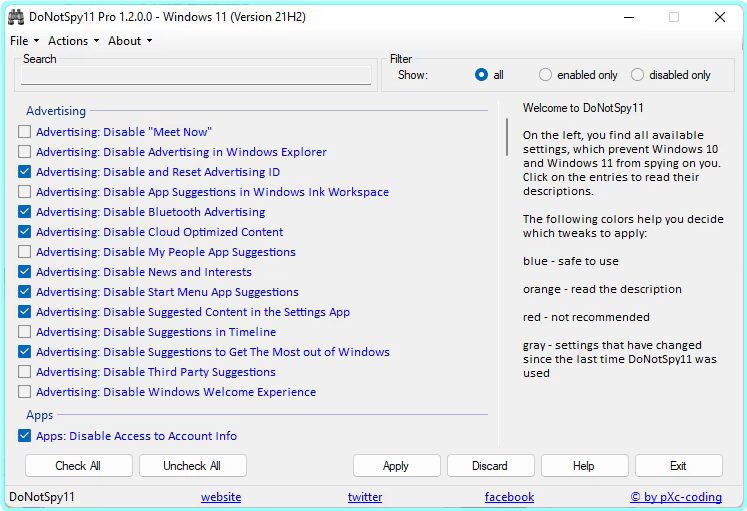Open Help via the Help button

point(584,465)
